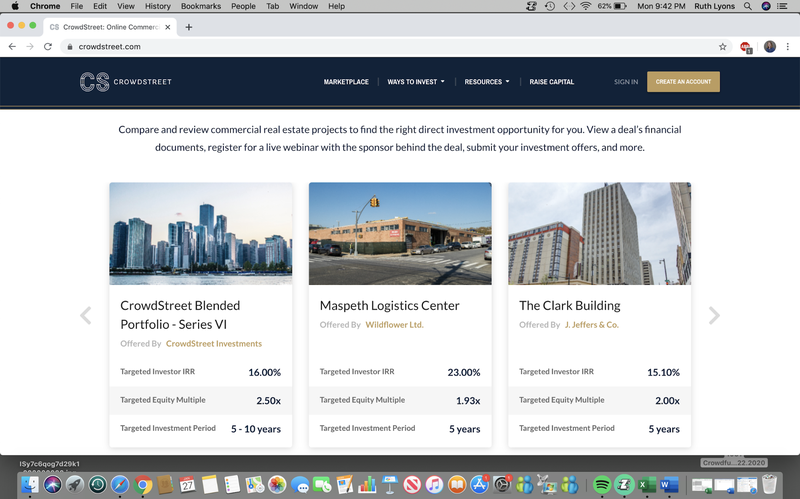
Task: Reload the CrowdStreet page
Action: click(48, 46)
